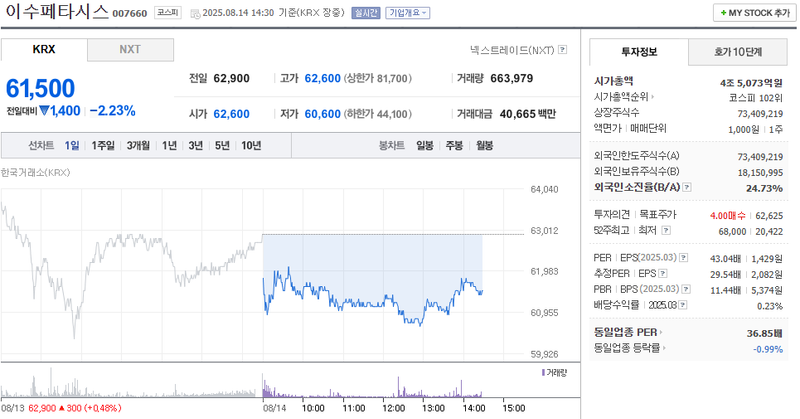Click -0.99% sector change rate
Viewport: 800px width, 419px height.
(x=768, y=350)
